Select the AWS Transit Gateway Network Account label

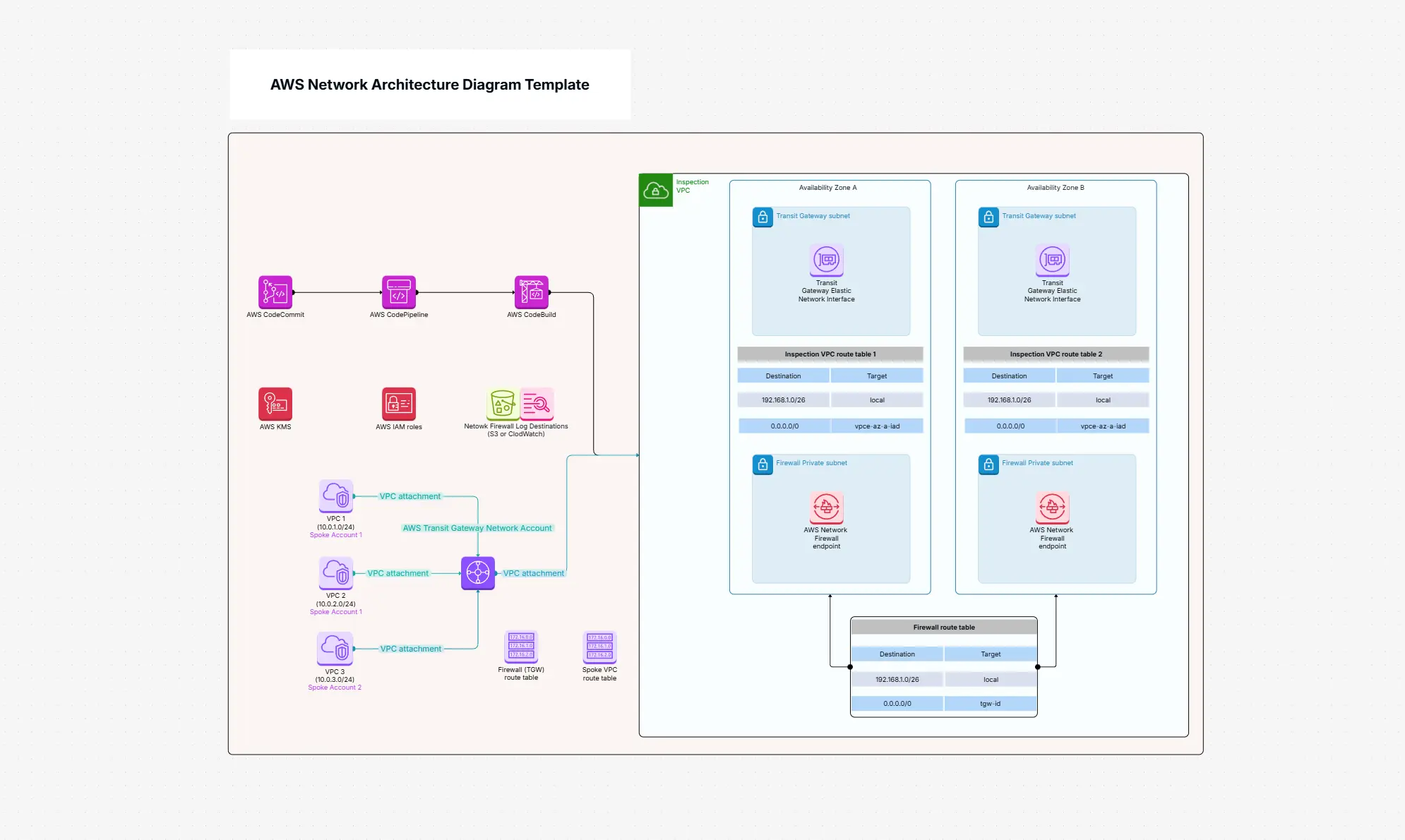coord(477,528)
